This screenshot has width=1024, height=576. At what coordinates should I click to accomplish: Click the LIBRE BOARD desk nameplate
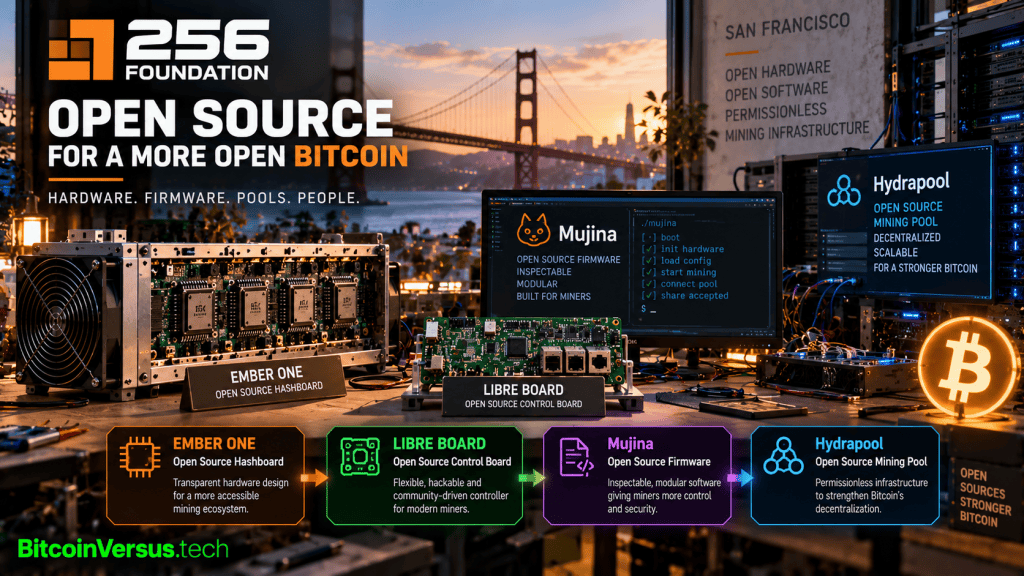pyautogui.click(x=523, y=396)
